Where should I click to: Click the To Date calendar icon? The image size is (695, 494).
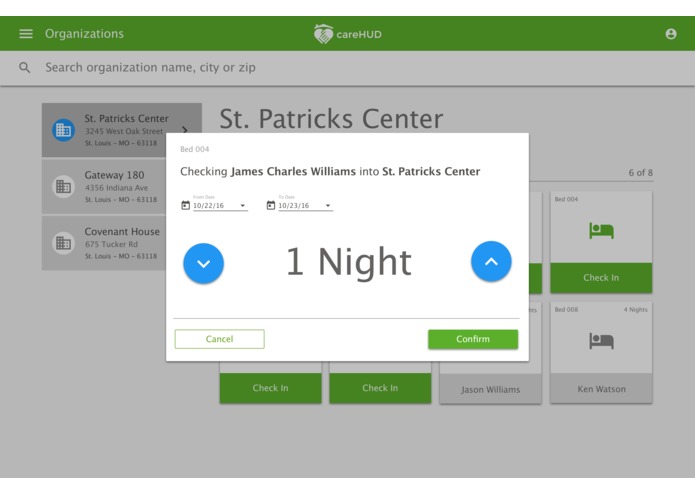pos(271,205)
